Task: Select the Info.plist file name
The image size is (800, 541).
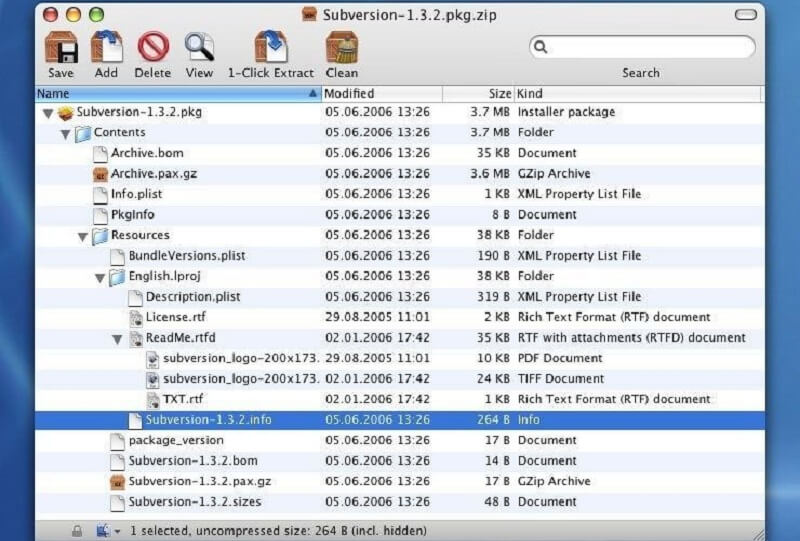Action: pyautogui.click(x=136, y=194)
